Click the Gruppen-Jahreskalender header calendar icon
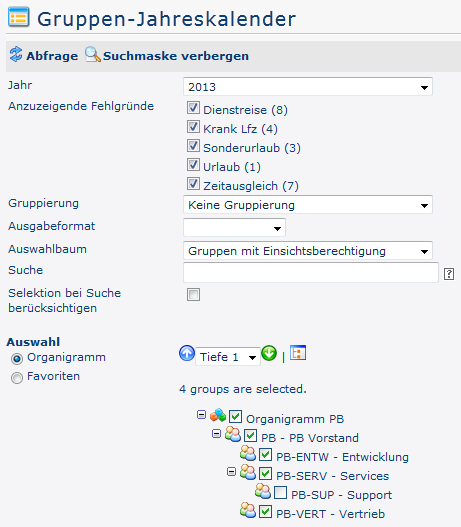This screenshot has height=527, width=461. (18, 17)
